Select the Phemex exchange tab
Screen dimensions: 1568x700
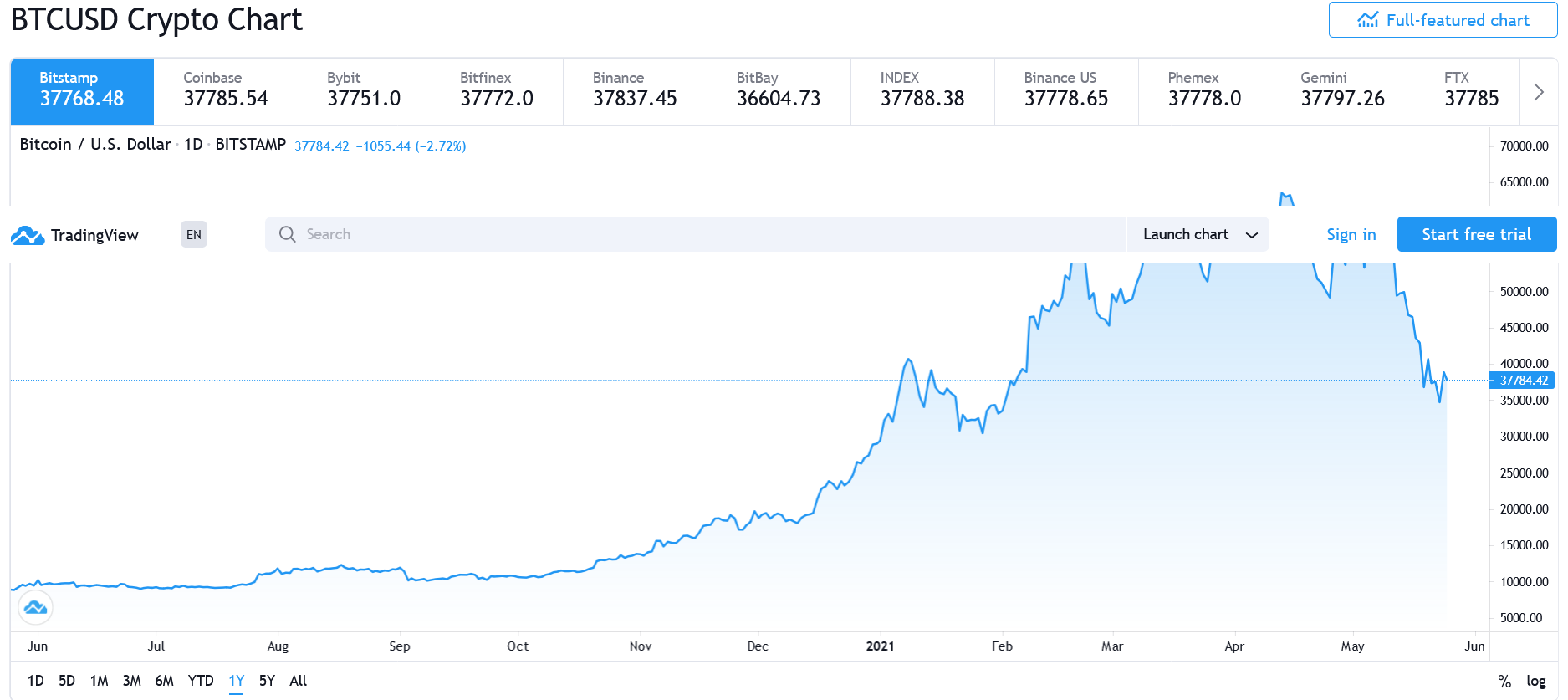(1204, 92)
